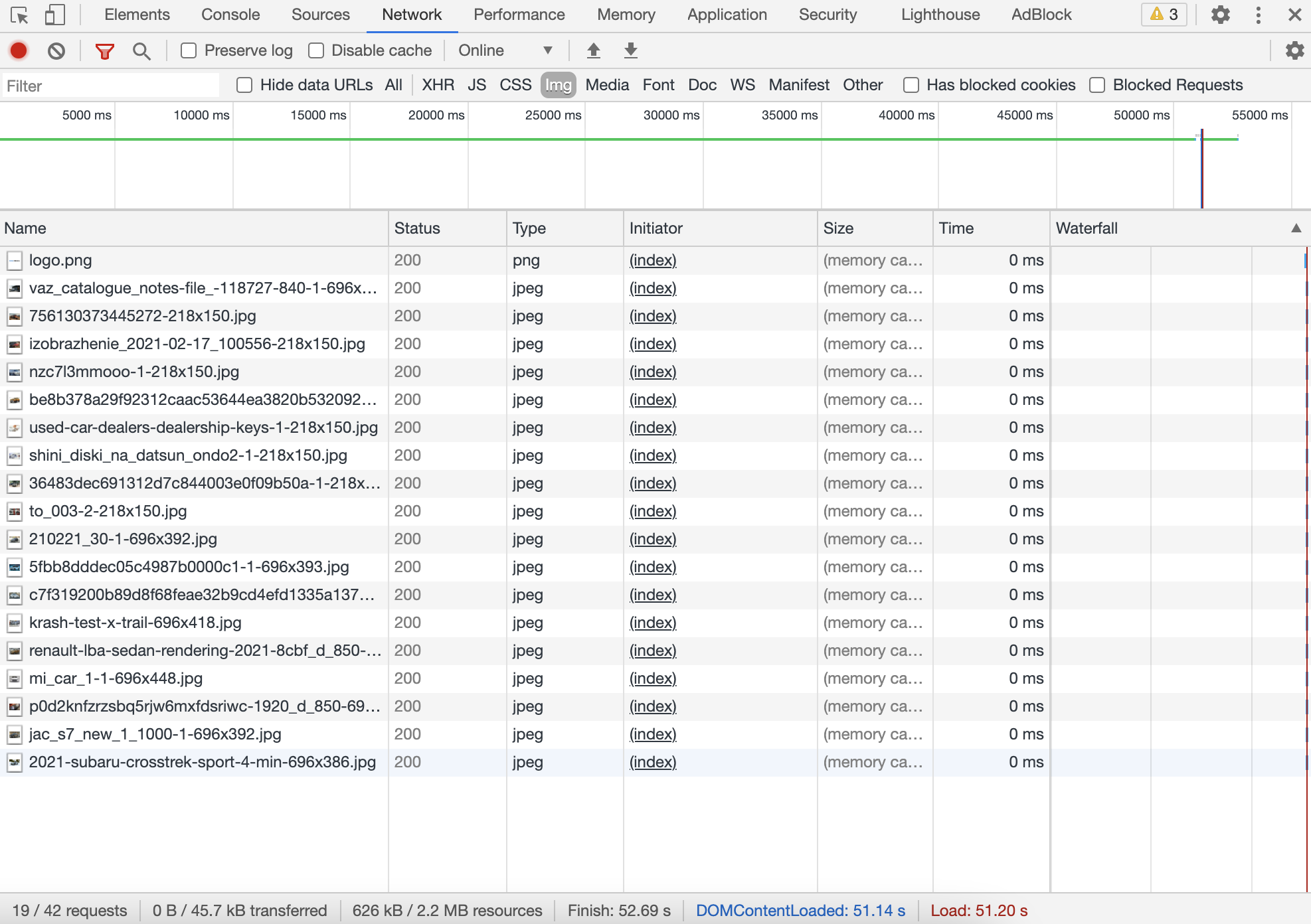Open the AdBlock tab

coord(1041,15)
